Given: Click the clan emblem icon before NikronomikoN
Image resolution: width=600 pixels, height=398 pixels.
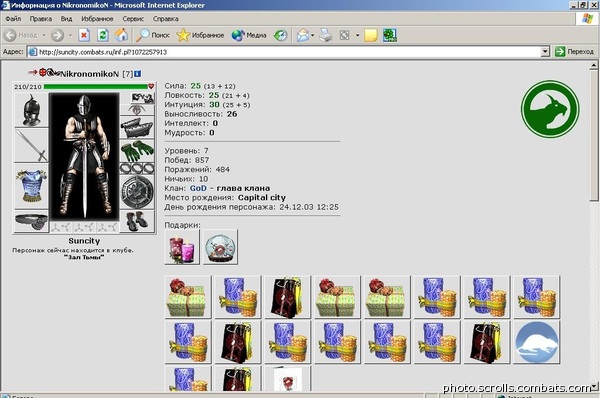Looking at the screenshot, I should pyautogui.click(x=53, y=72).
